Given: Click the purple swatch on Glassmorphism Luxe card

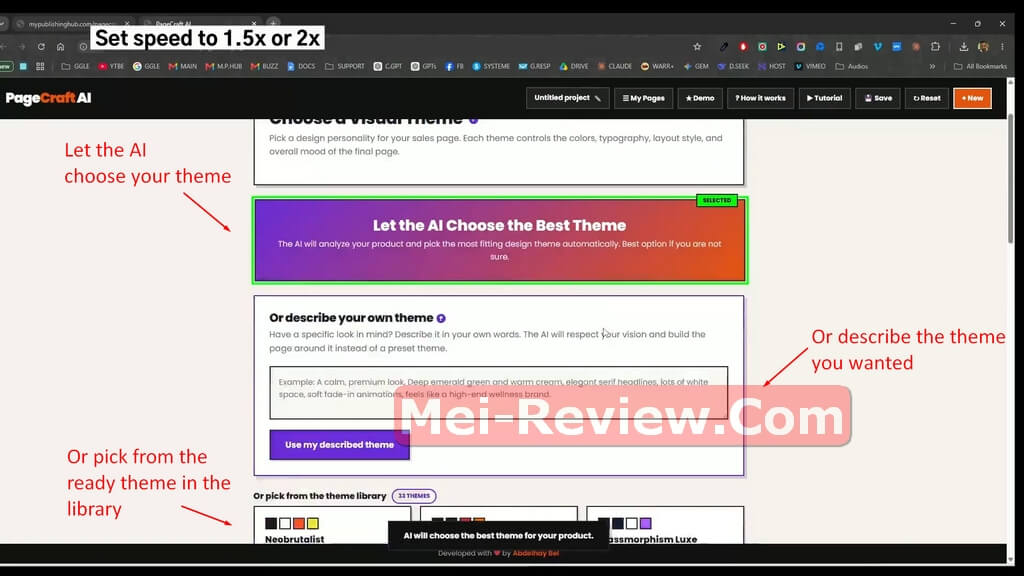Looking at the screenshot, I should [x=645, y=523].
